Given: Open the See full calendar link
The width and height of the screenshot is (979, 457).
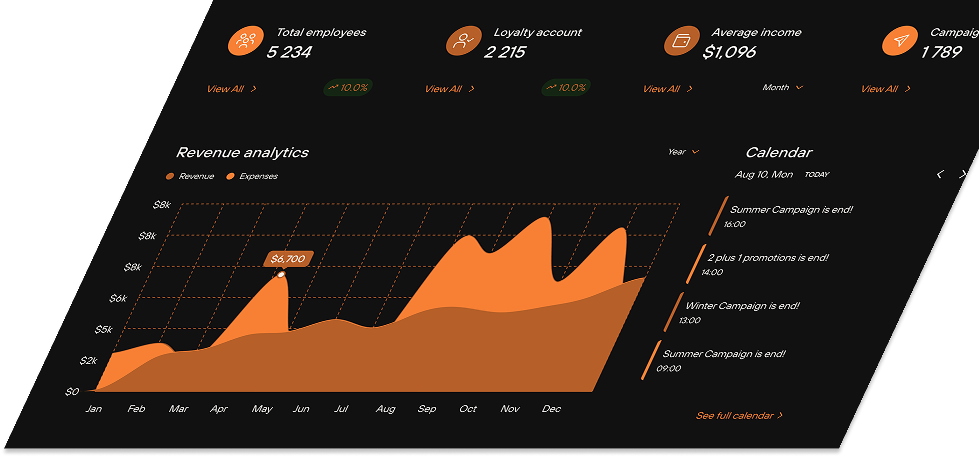Looking at the screenshot, I should click(x=739, y=415).
